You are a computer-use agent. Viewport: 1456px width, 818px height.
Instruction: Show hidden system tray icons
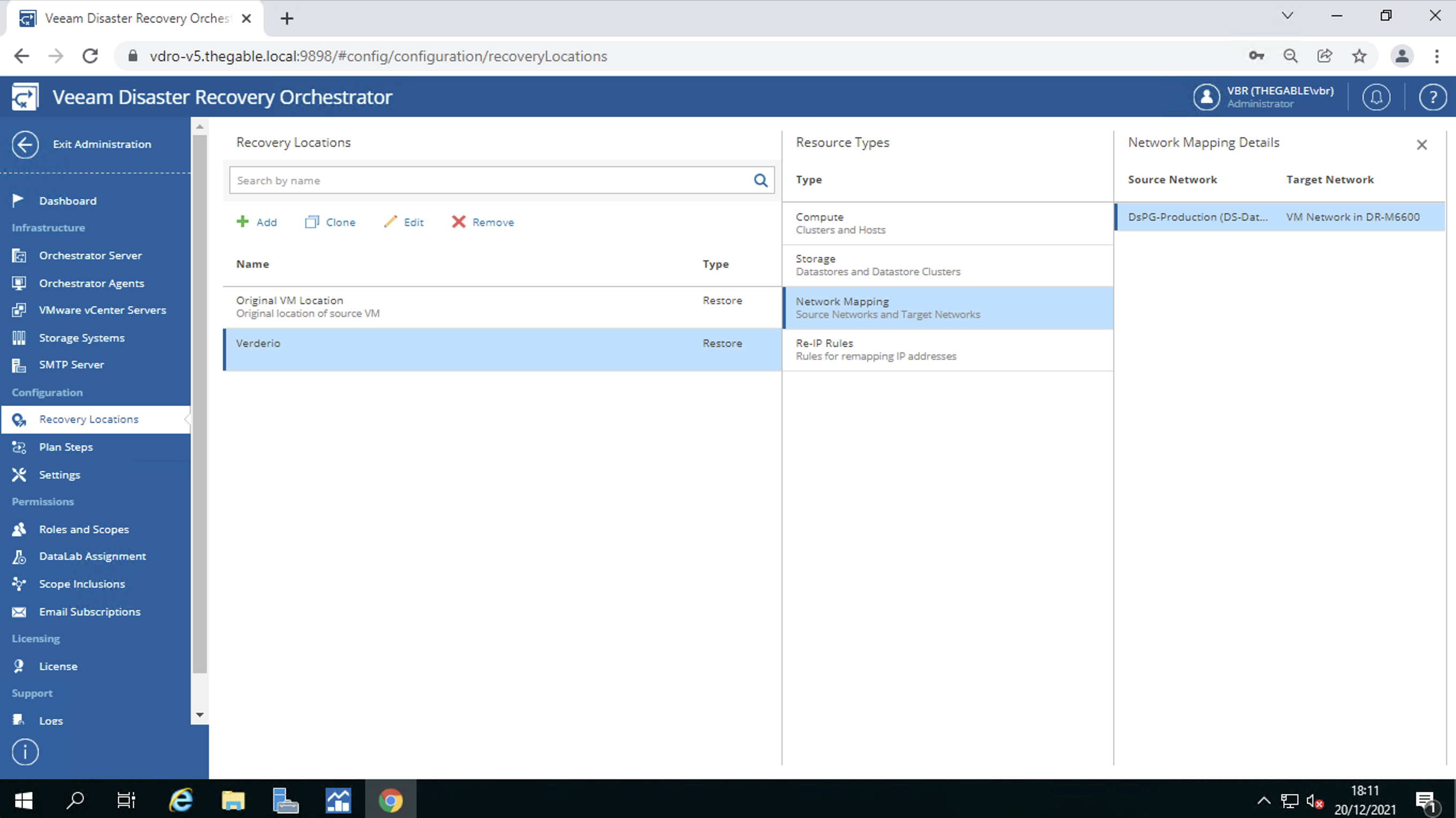pos(1264,800)
